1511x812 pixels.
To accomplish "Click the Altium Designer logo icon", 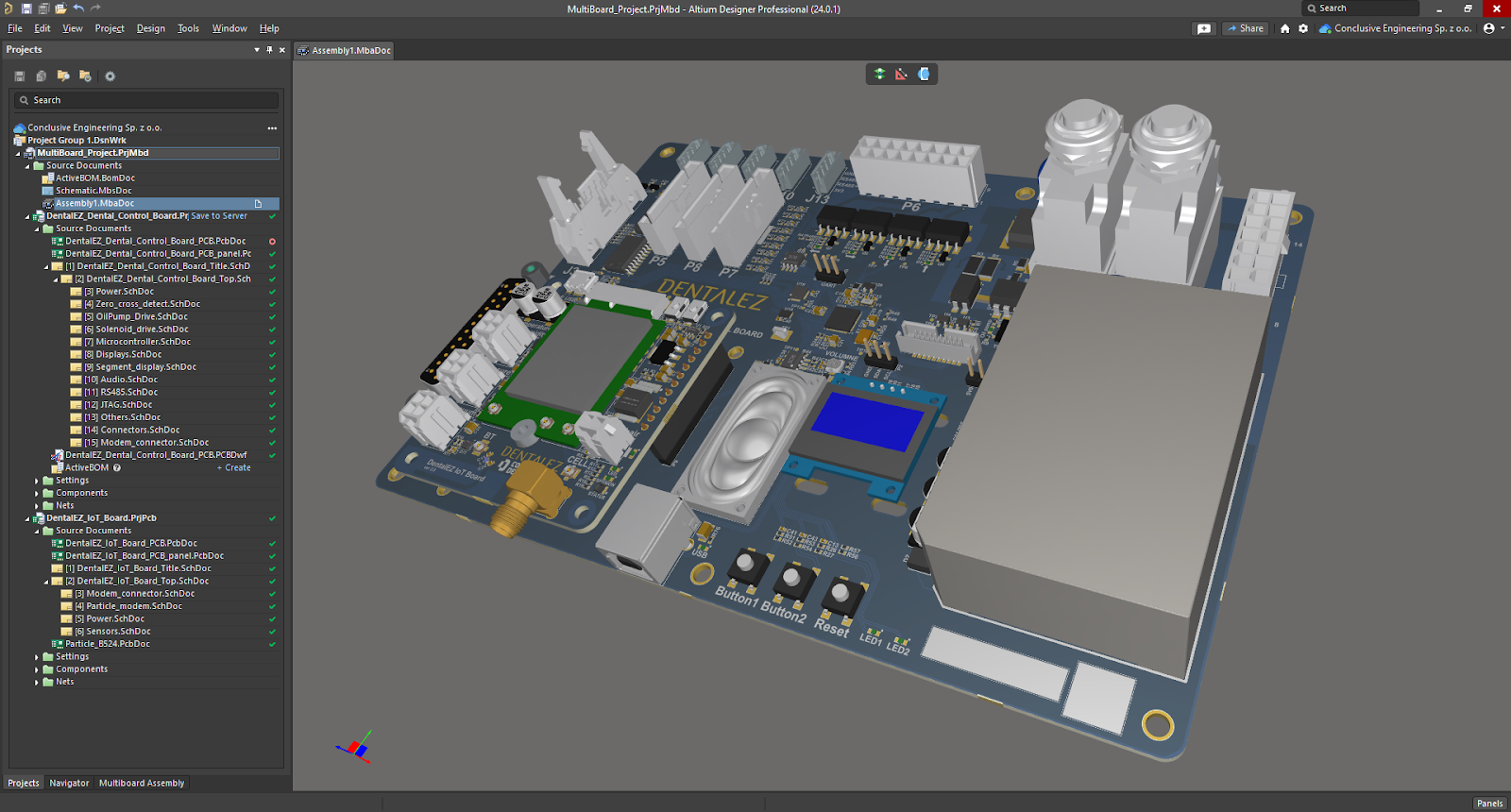I will tap(8, 8).
